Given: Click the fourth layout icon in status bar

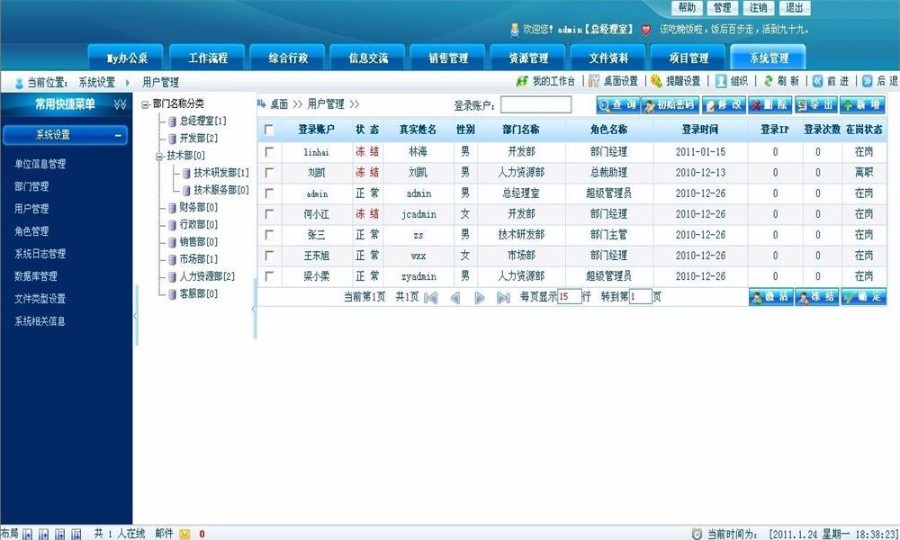Looking at the screenshot, I should point(76,534).
